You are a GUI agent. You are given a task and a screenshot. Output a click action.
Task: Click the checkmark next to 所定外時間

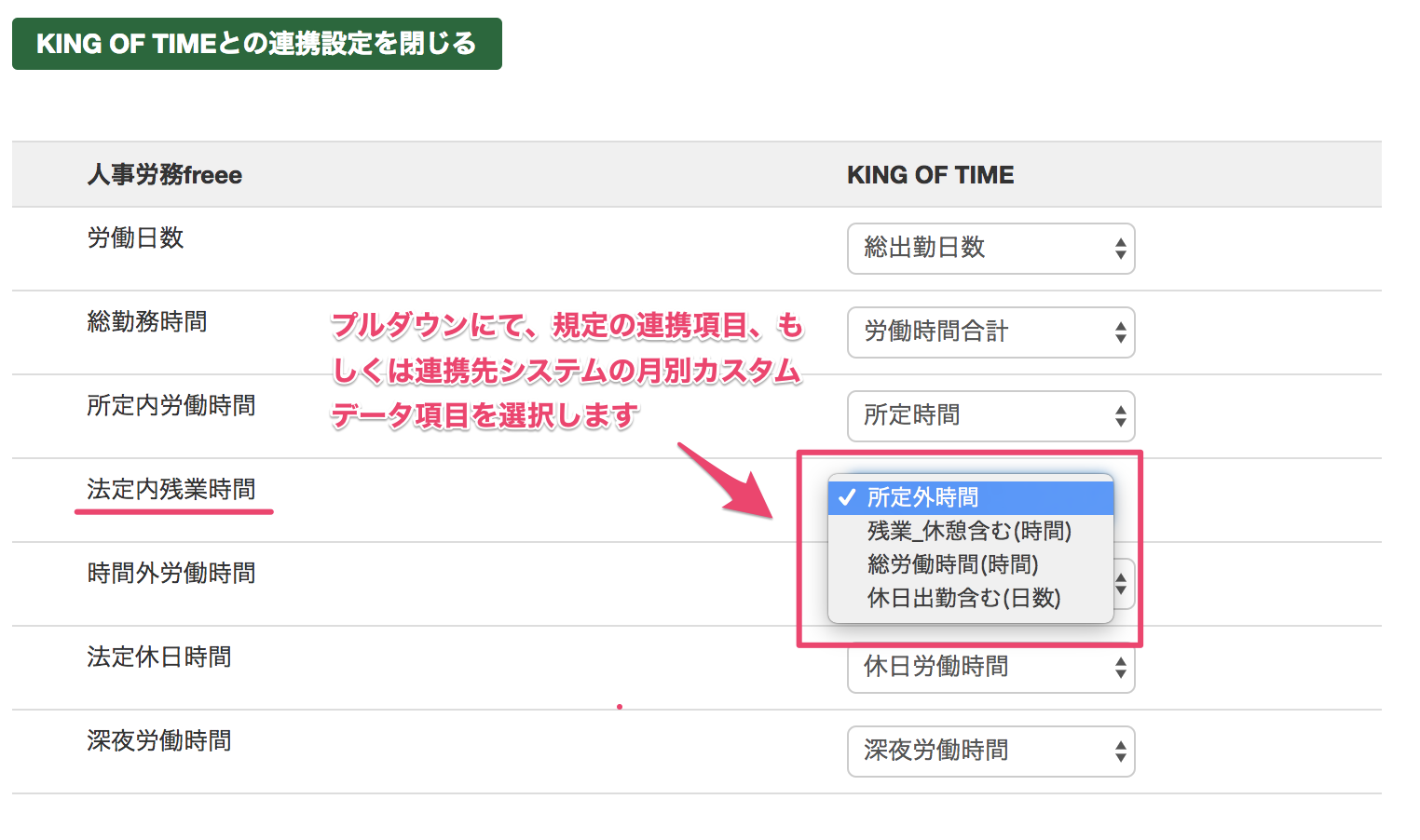(x=846, y=497)
